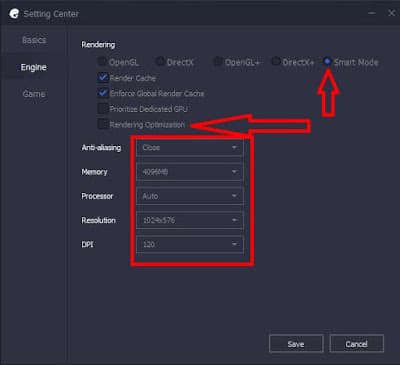Open the Basics settings tab
Viewport: 400px width, 365px height.
tap(34, 40)
